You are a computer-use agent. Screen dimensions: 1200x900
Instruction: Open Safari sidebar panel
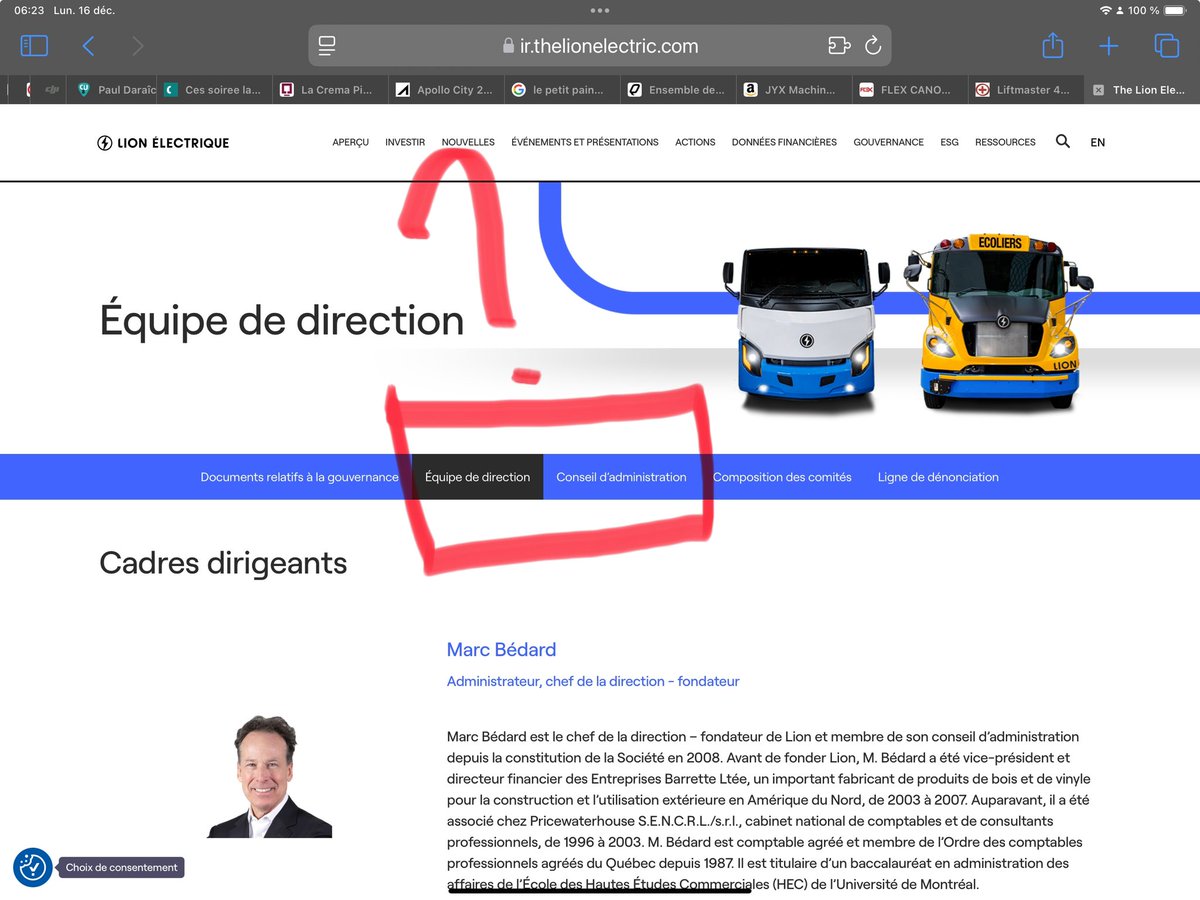click(34, 46)
